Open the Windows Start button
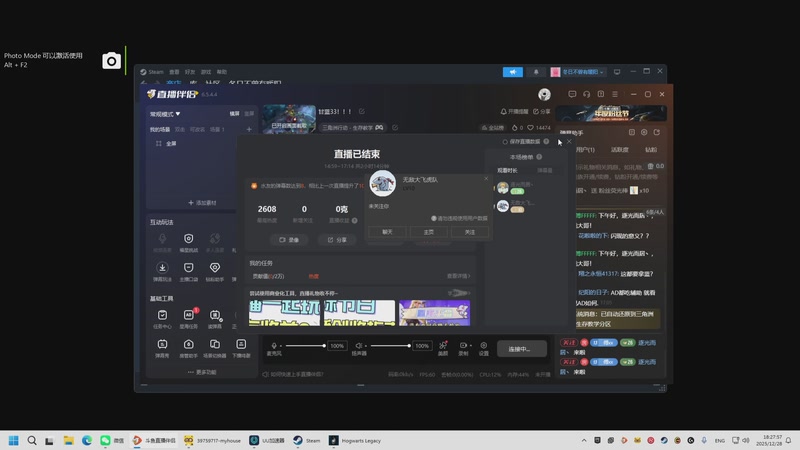This screenshot has height=450, width=800. pos(14,440)
